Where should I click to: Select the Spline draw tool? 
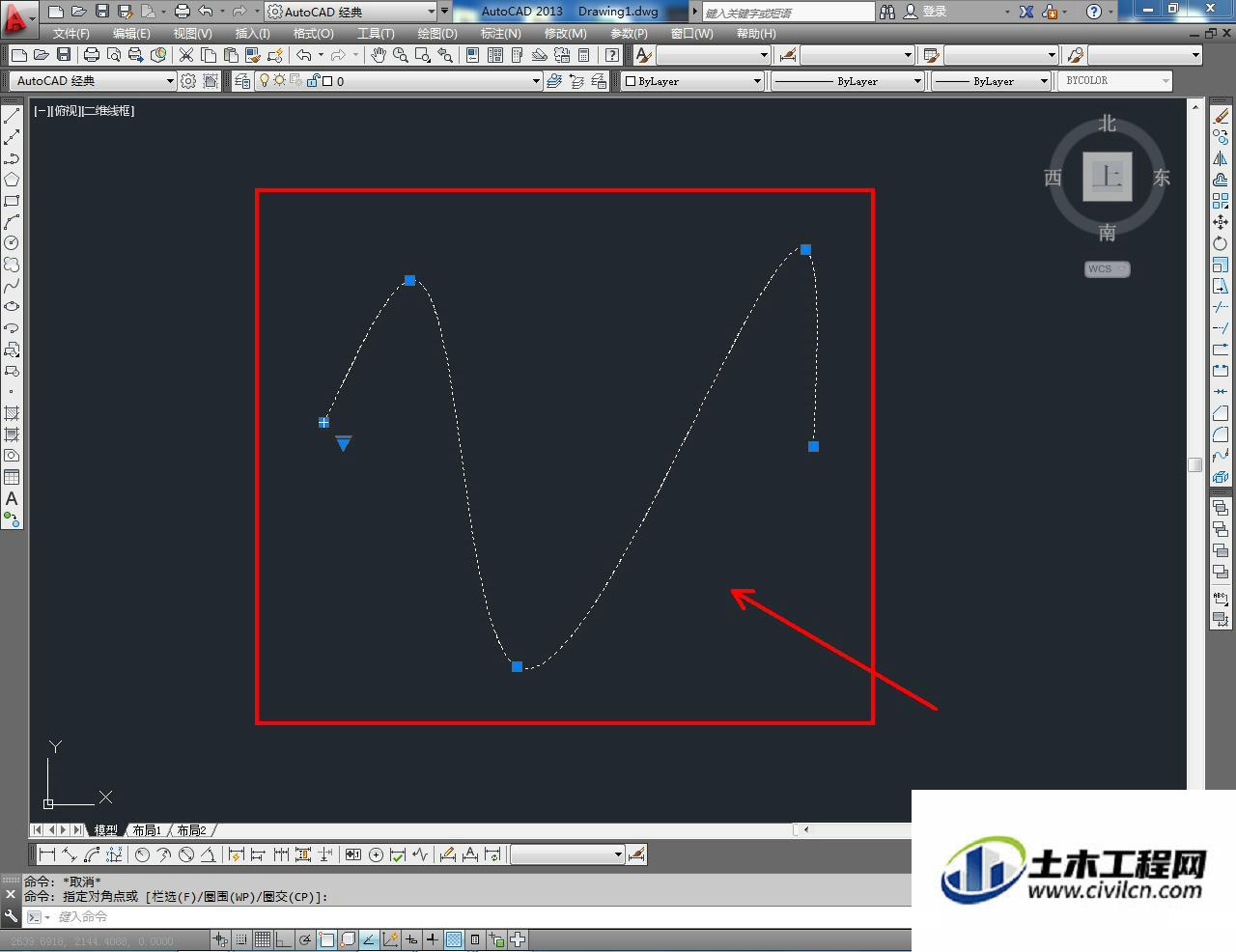[12, 286]
